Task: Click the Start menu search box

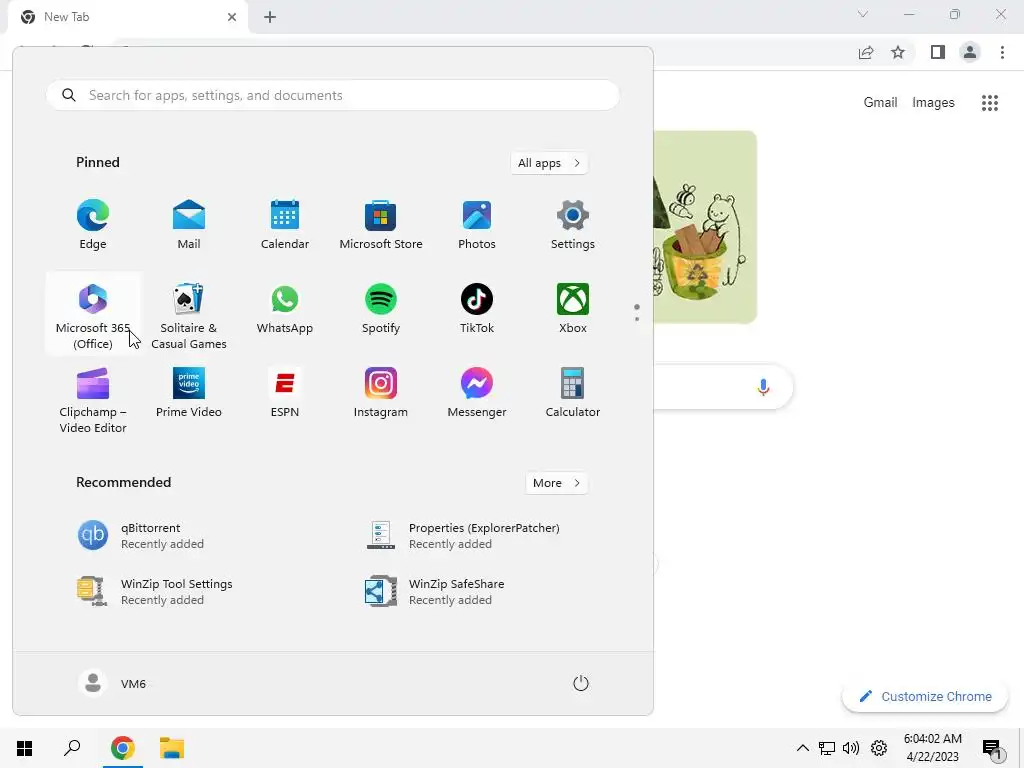Action: pos(332,95)
